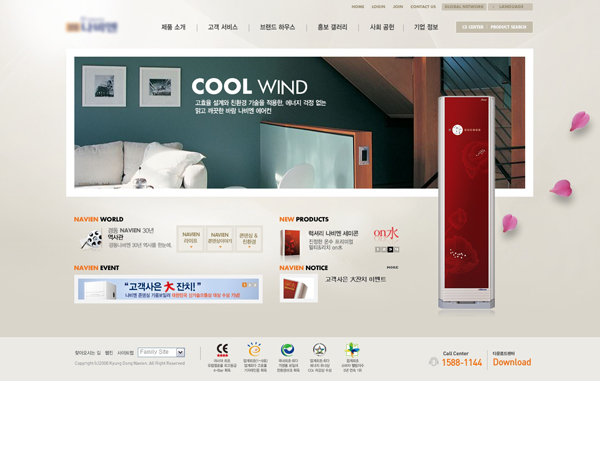Click the CE certification mark icon

pos(222,350)
